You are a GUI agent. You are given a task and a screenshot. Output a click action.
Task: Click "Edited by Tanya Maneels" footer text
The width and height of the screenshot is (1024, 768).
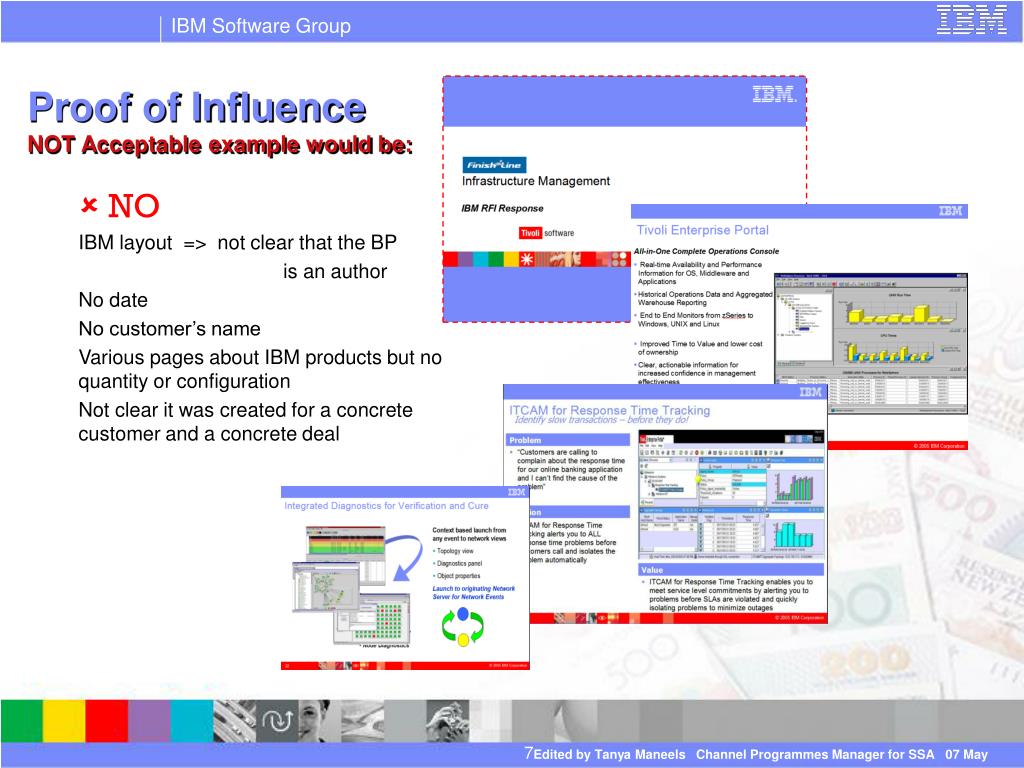coord(609,754)
